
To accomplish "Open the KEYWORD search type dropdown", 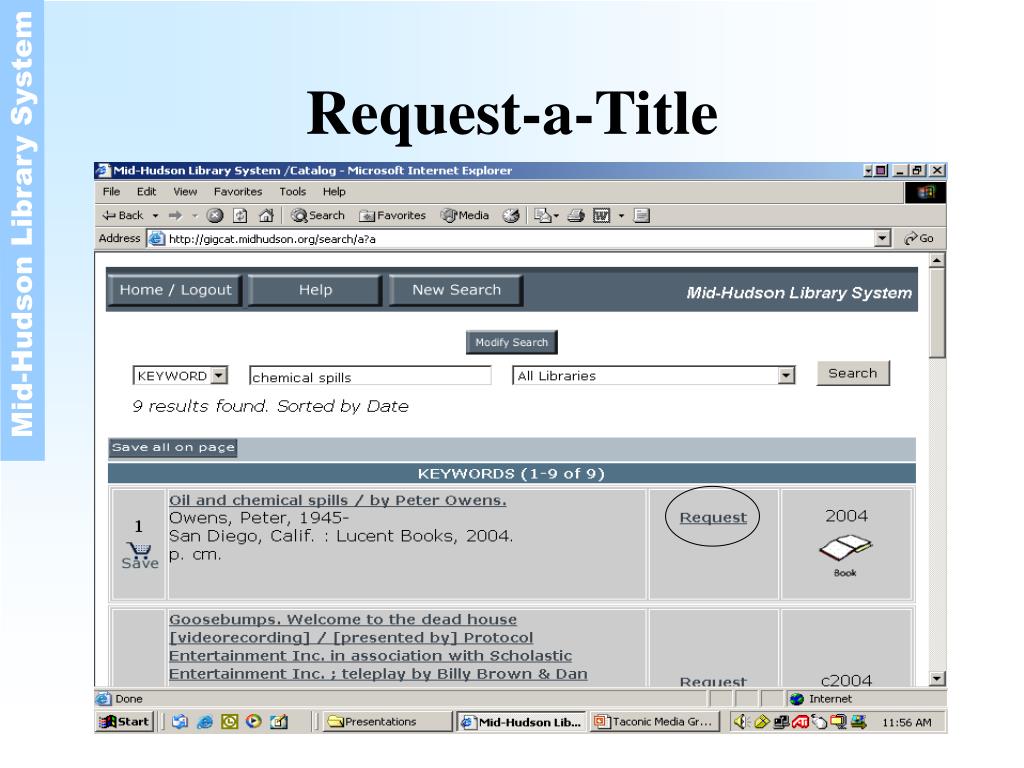I will pyautogui.click(x=220, y=376).
